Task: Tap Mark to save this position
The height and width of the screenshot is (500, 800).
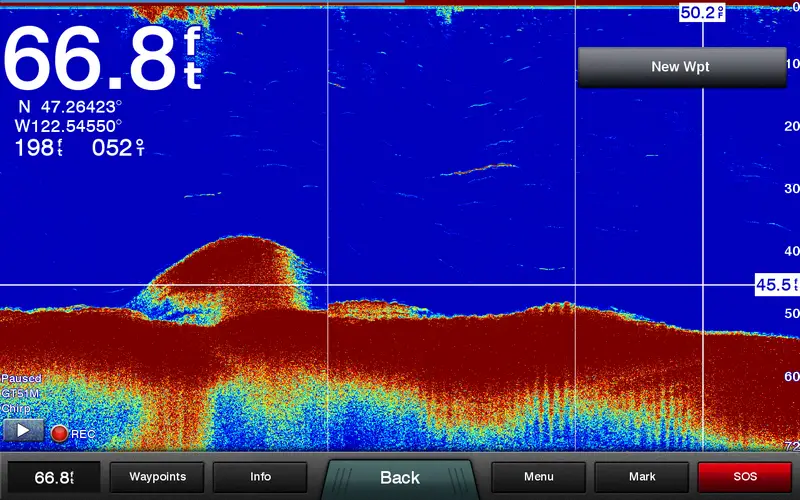Action: (642, 477)
